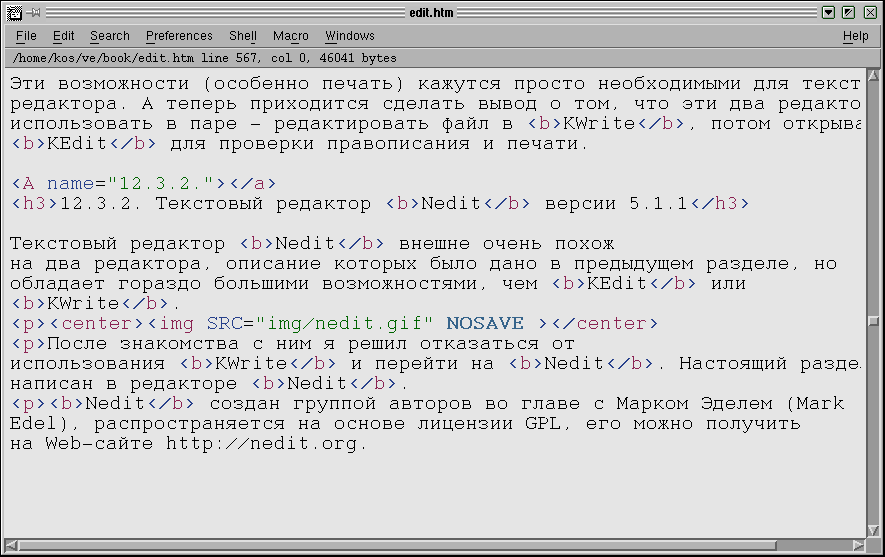The width and height of the screenshot is (885, 557).
Task: Close the edit.htm editor window
Action: coord(868,13)
